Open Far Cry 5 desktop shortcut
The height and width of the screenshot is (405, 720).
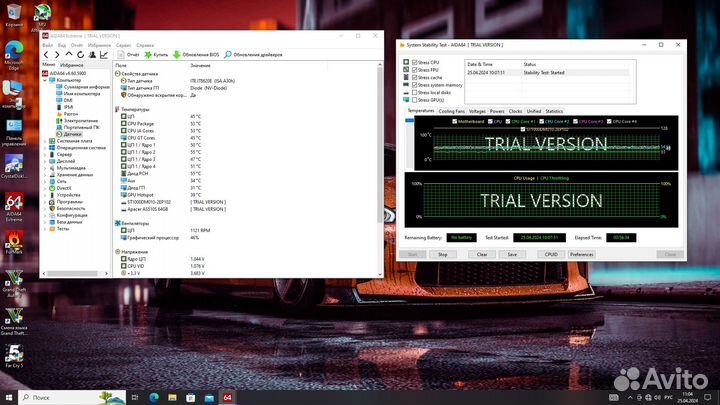point(14,356)
